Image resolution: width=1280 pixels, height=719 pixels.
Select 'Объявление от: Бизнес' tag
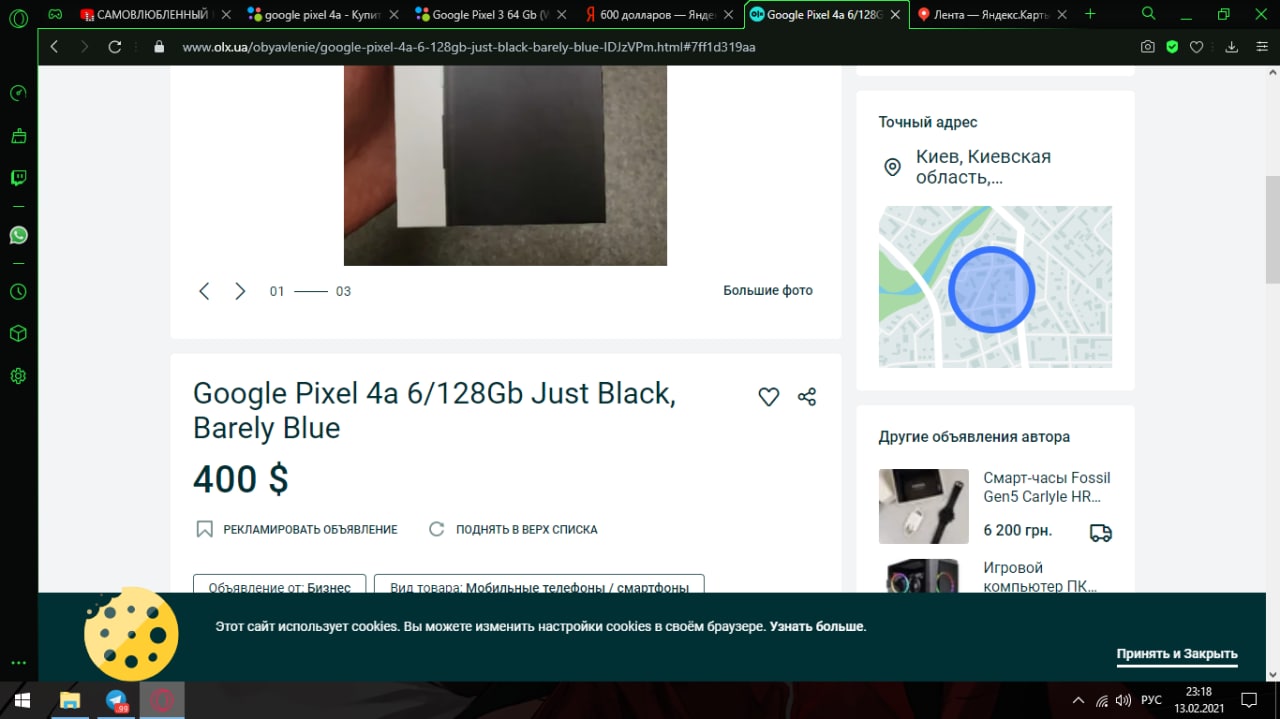[280, 585]
